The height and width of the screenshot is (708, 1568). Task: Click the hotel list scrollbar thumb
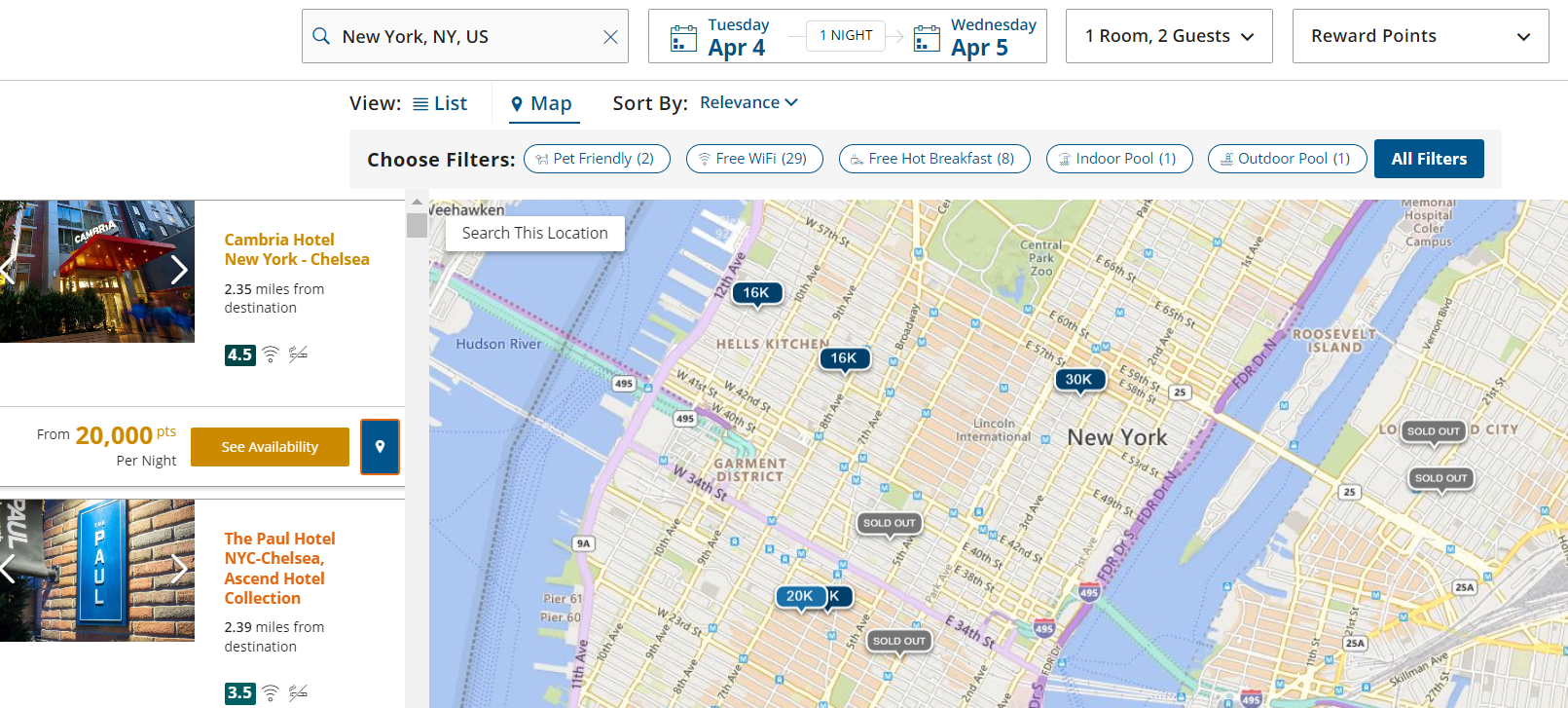417,226
